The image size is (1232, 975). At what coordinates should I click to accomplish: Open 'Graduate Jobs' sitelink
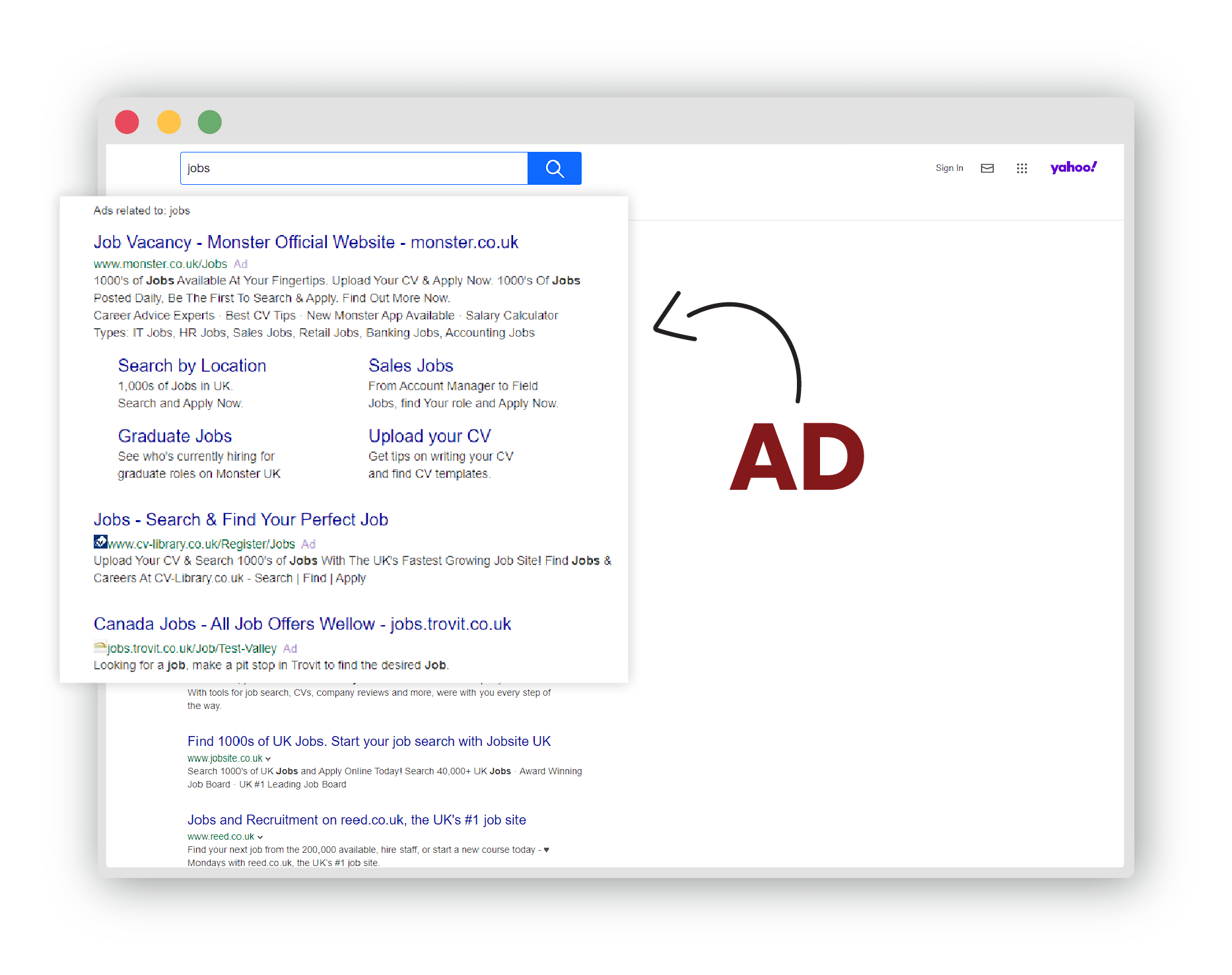coord(175,436)
